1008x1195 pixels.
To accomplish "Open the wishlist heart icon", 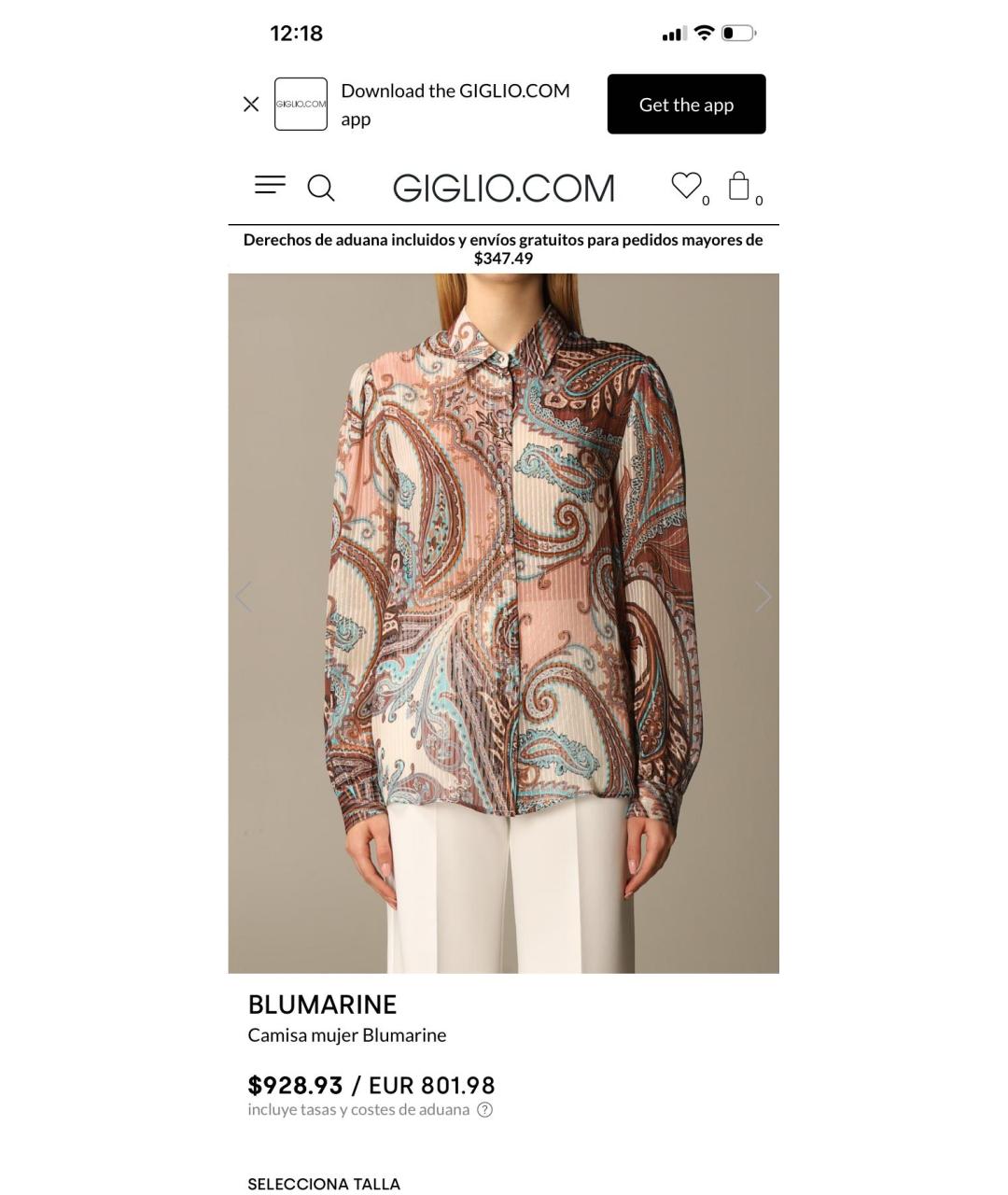I will coord(689,187).
